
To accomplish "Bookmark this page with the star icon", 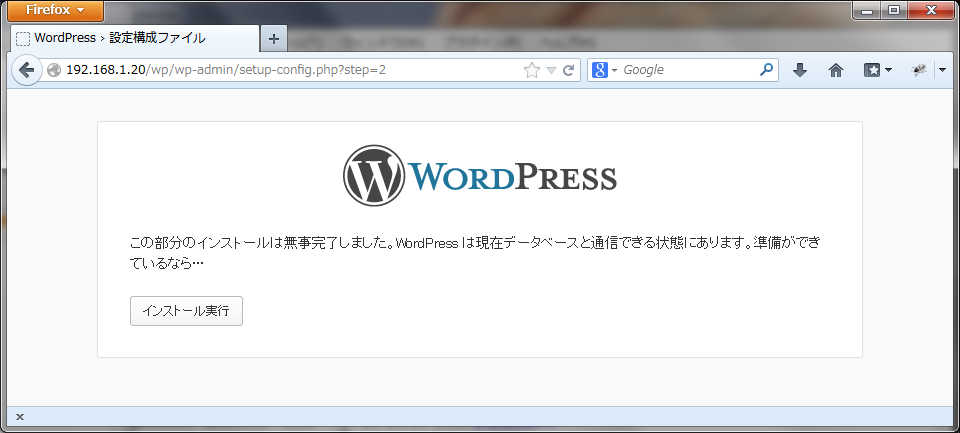I will click(532, 70).
